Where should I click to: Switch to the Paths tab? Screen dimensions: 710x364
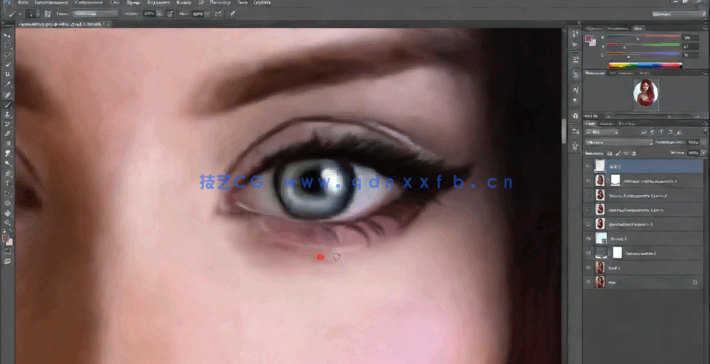point(626,123)
